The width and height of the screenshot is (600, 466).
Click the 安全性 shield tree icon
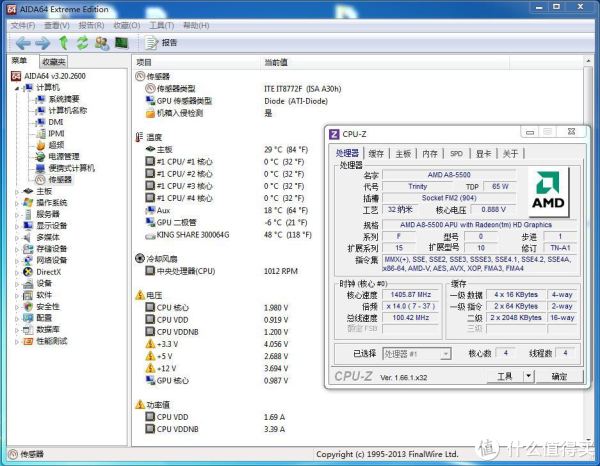[x=28, y=306]
